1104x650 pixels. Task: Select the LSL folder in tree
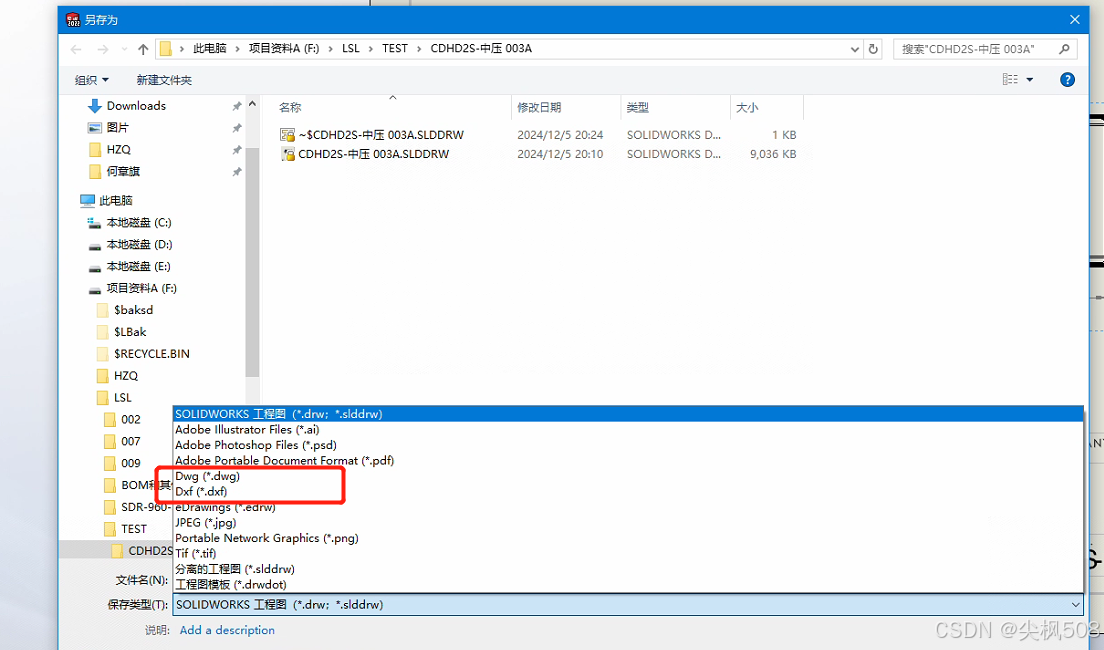click(x=123, y=397)
